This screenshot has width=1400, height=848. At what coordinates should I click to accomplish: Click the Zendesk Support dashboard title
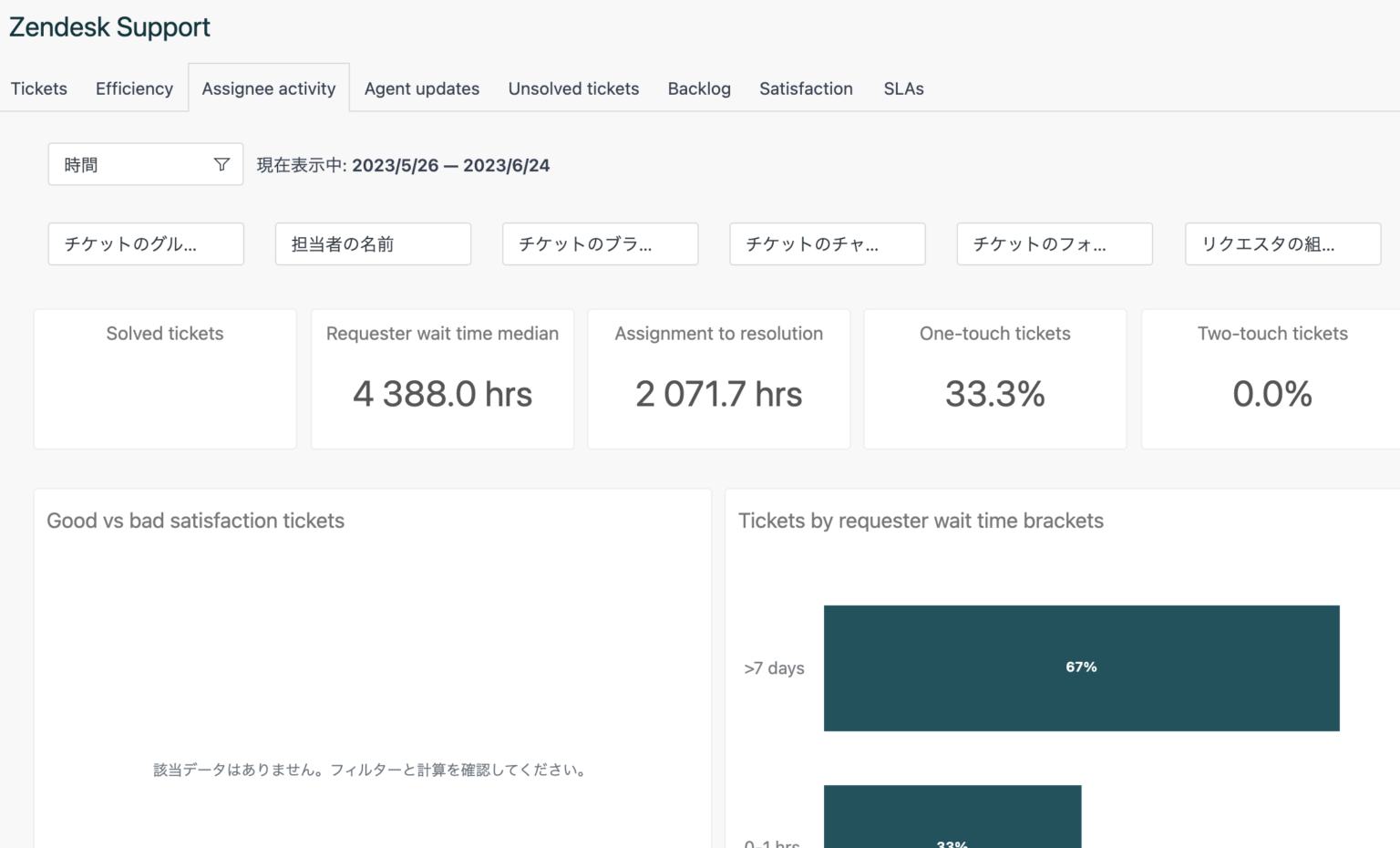pos(109,26)
